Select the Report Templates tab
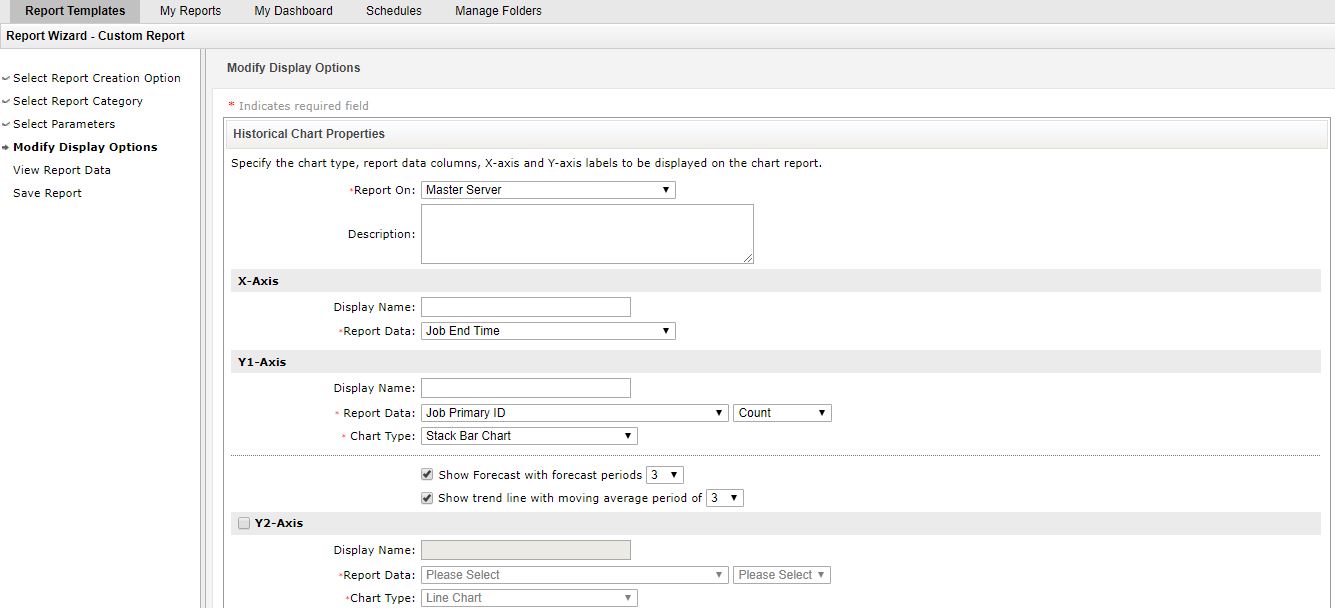Viewport: 1335px width, 608px height. click(x=75, y=10)
